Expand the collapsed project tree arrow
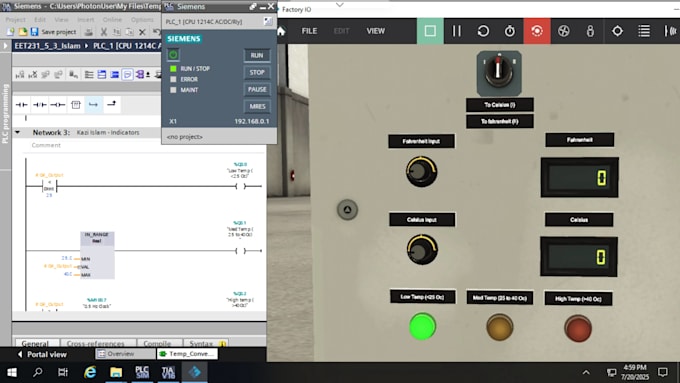 pyautogui.click(x=5, y=46)
